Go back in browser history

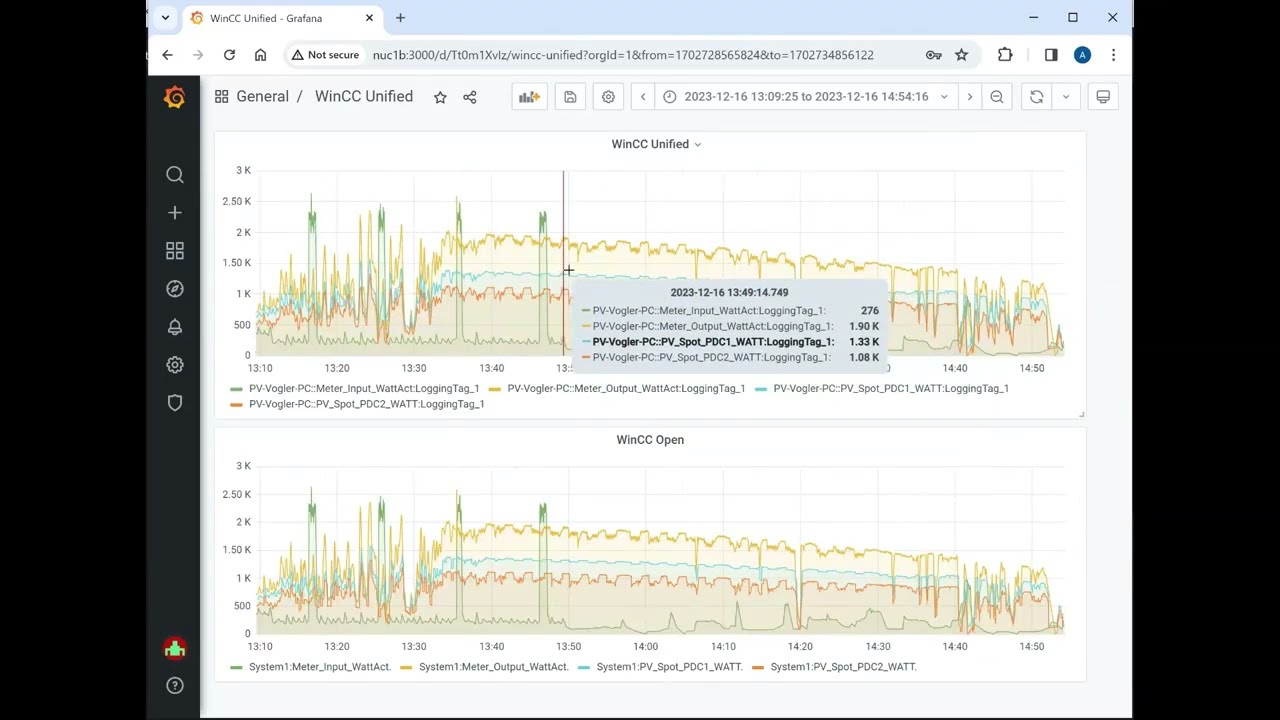(x=167, y=55)
